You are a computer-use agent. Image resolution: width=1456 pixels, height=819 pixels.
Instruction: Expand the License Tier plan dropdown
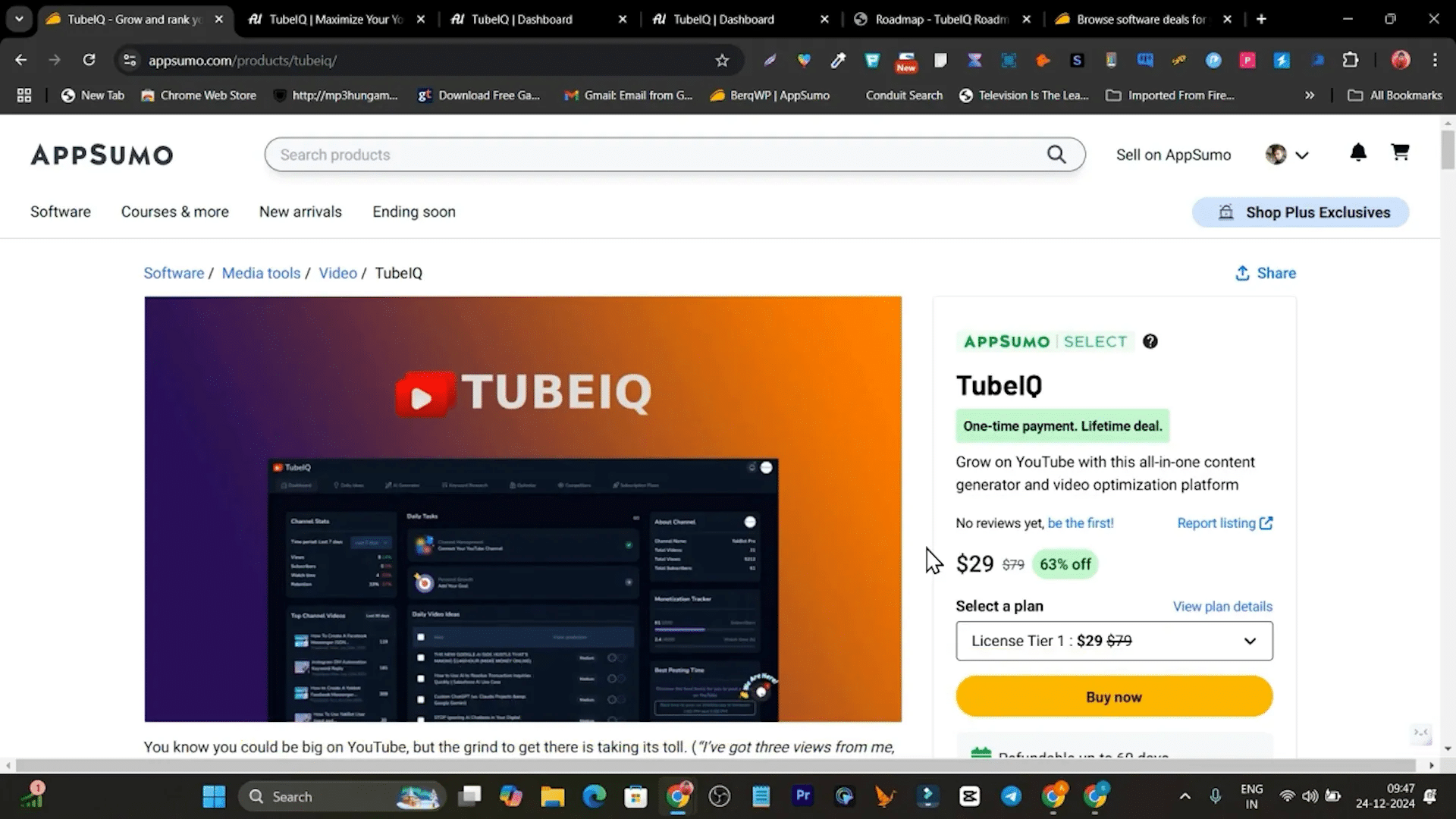tap(1114, 641)
